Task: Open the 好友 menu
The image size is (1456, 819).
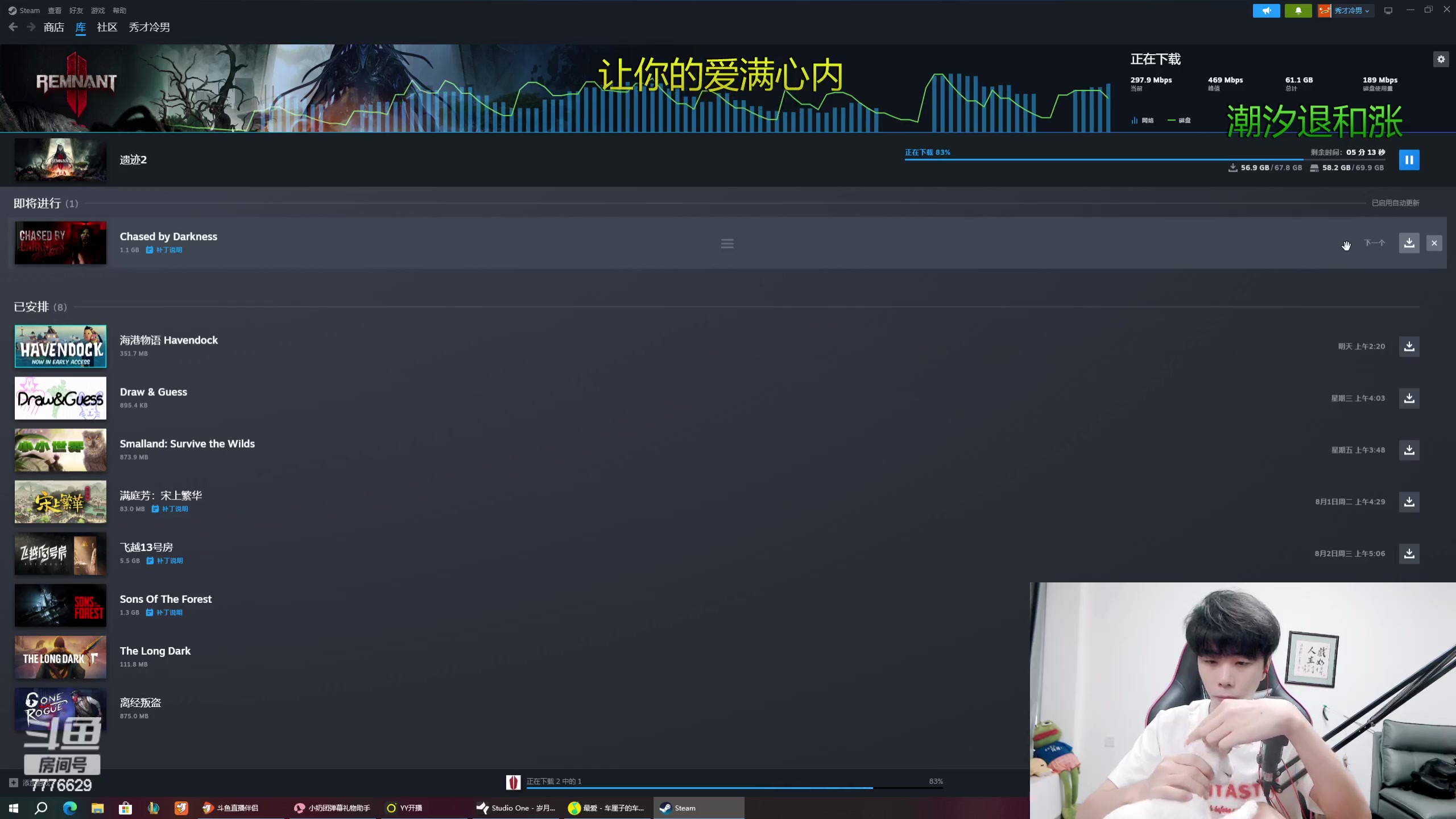Action: coord(76,10)
